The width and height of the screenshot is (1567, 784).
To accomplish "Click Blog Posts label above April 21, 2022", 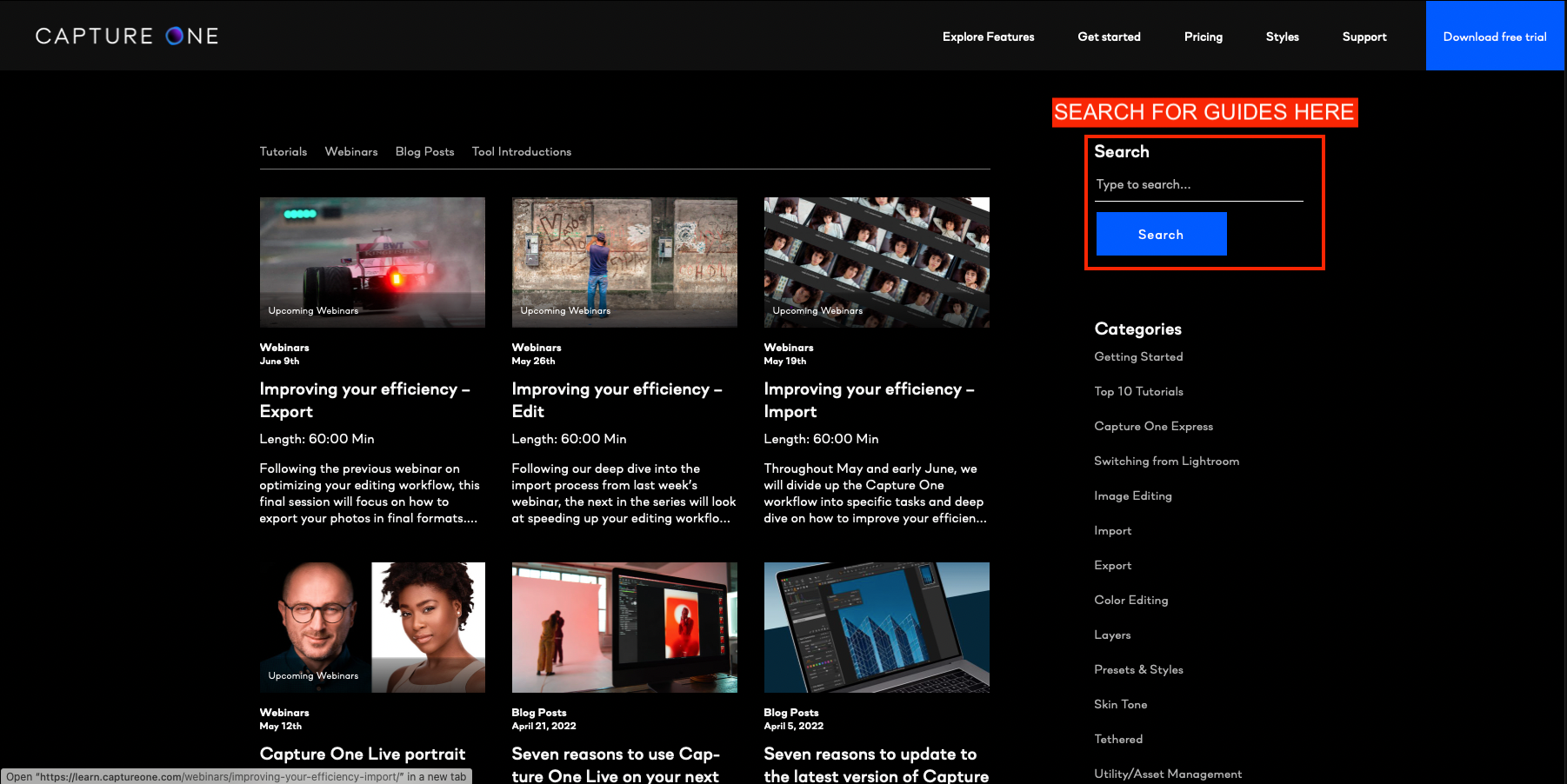I will point(539,713).
